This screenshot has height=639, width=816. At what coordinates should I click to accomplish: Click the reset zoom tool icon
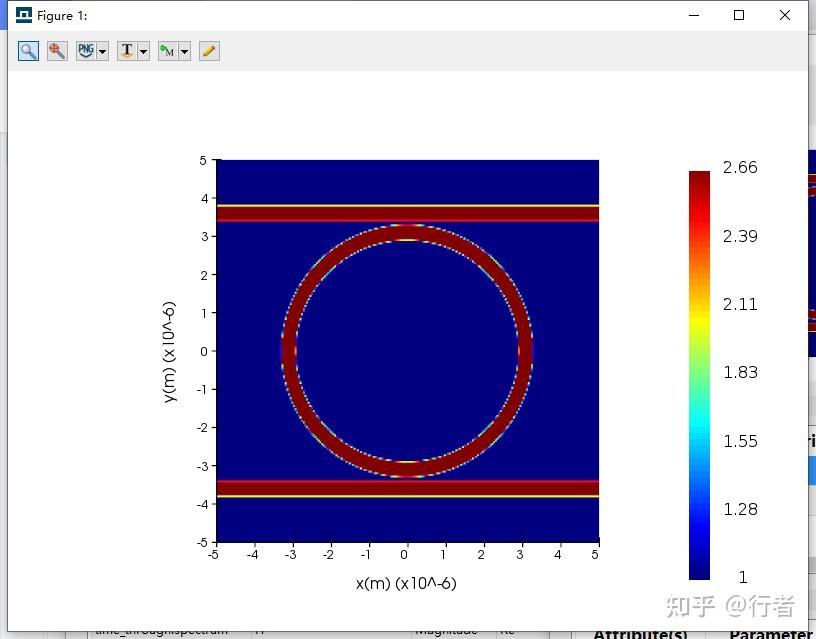[x=57, y=51]
